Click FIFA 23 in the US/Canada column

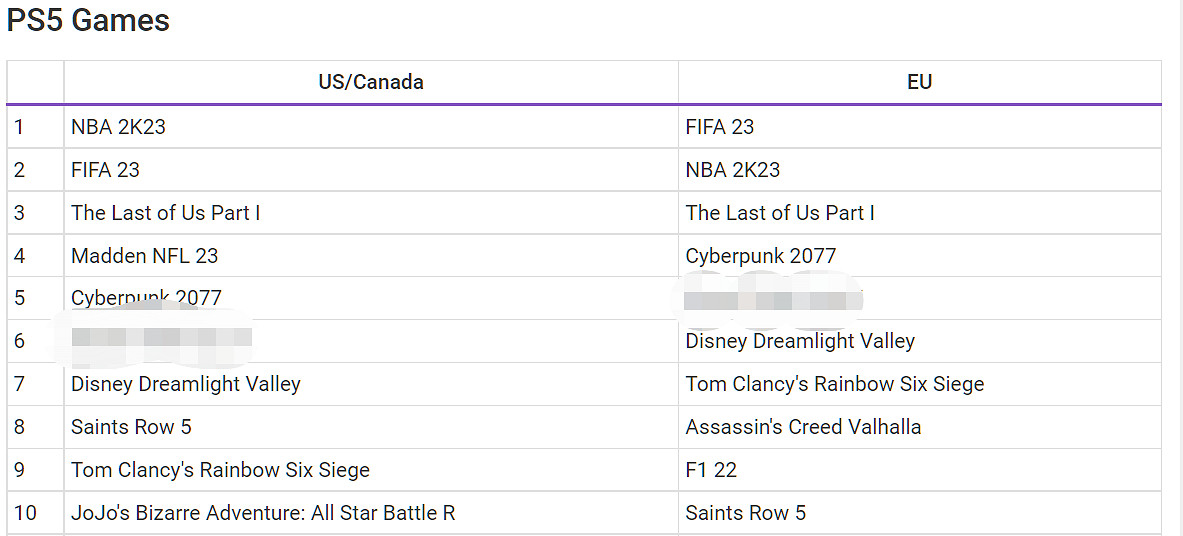106,170
